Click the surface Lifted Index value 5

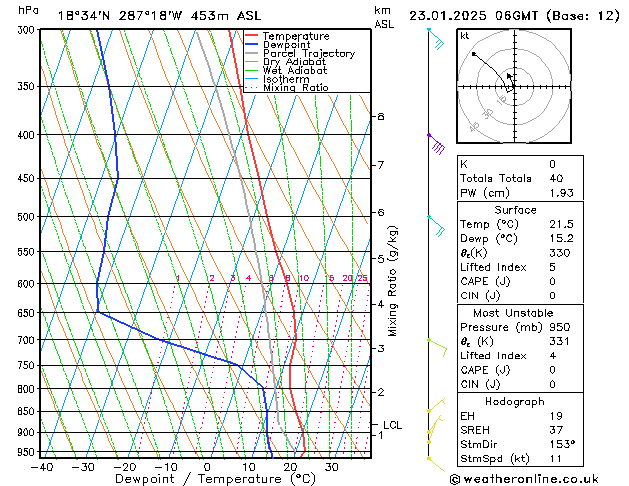(x=552, y=267)
